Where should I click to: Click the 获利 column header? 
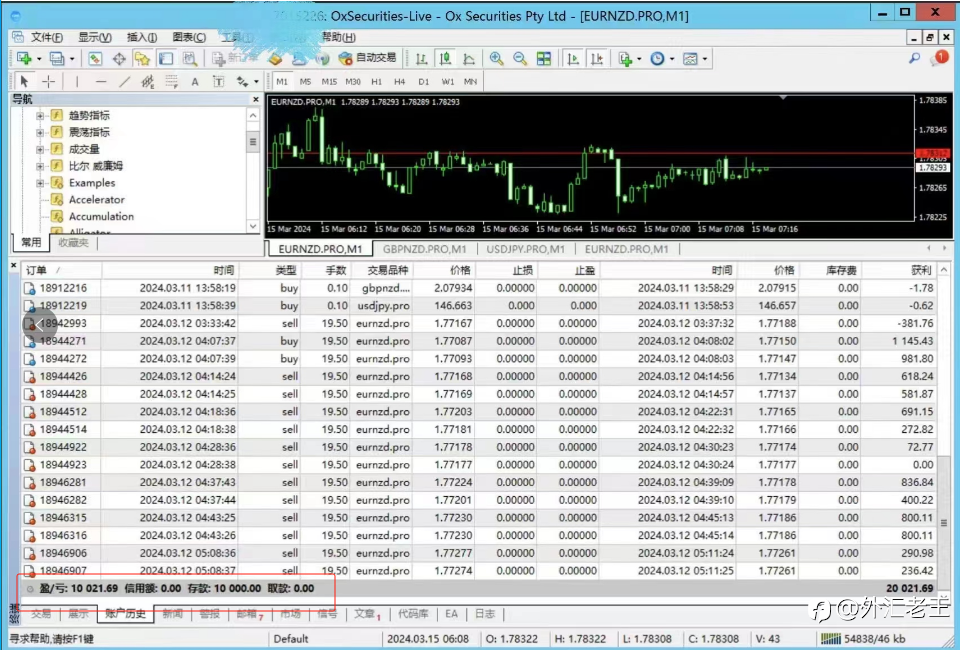920,270
